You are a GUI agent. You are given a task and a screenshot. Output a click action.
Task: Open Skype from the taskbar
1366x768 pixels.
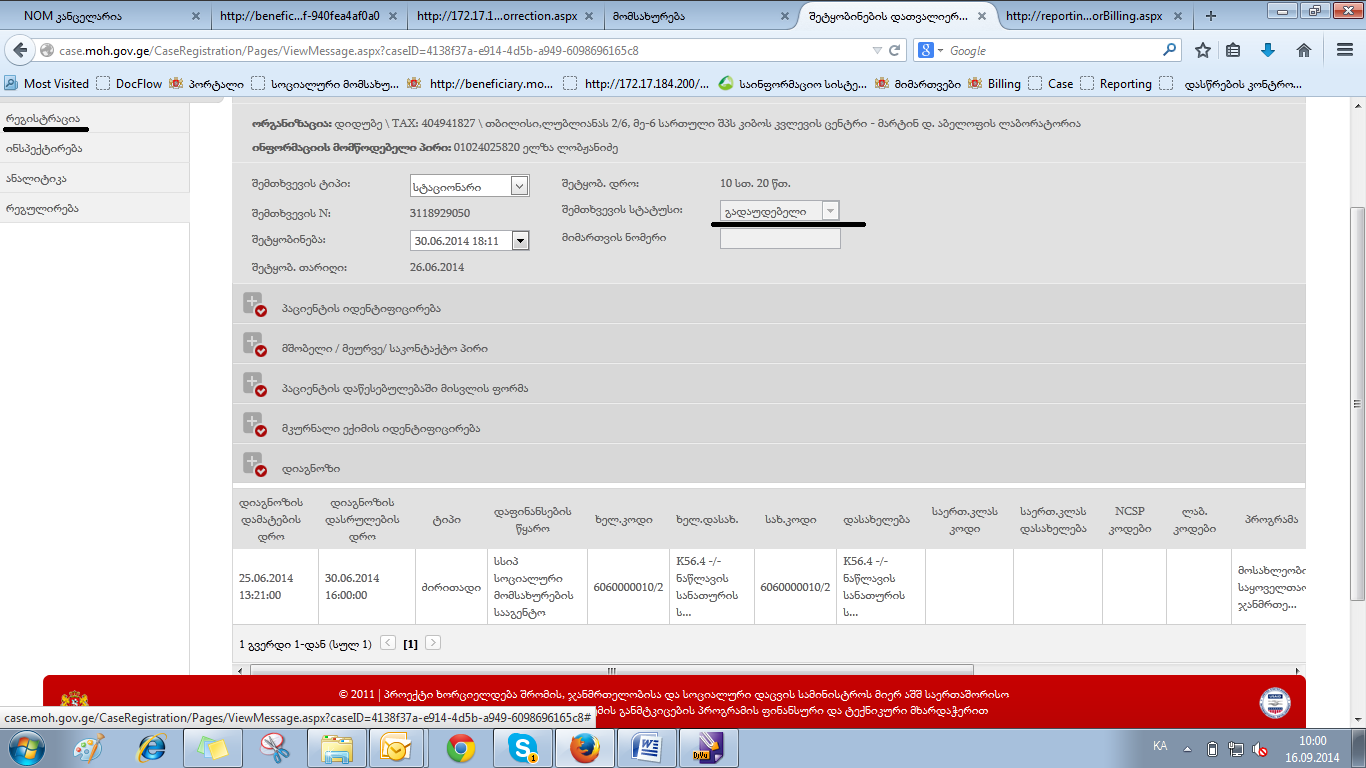(521, 747)
